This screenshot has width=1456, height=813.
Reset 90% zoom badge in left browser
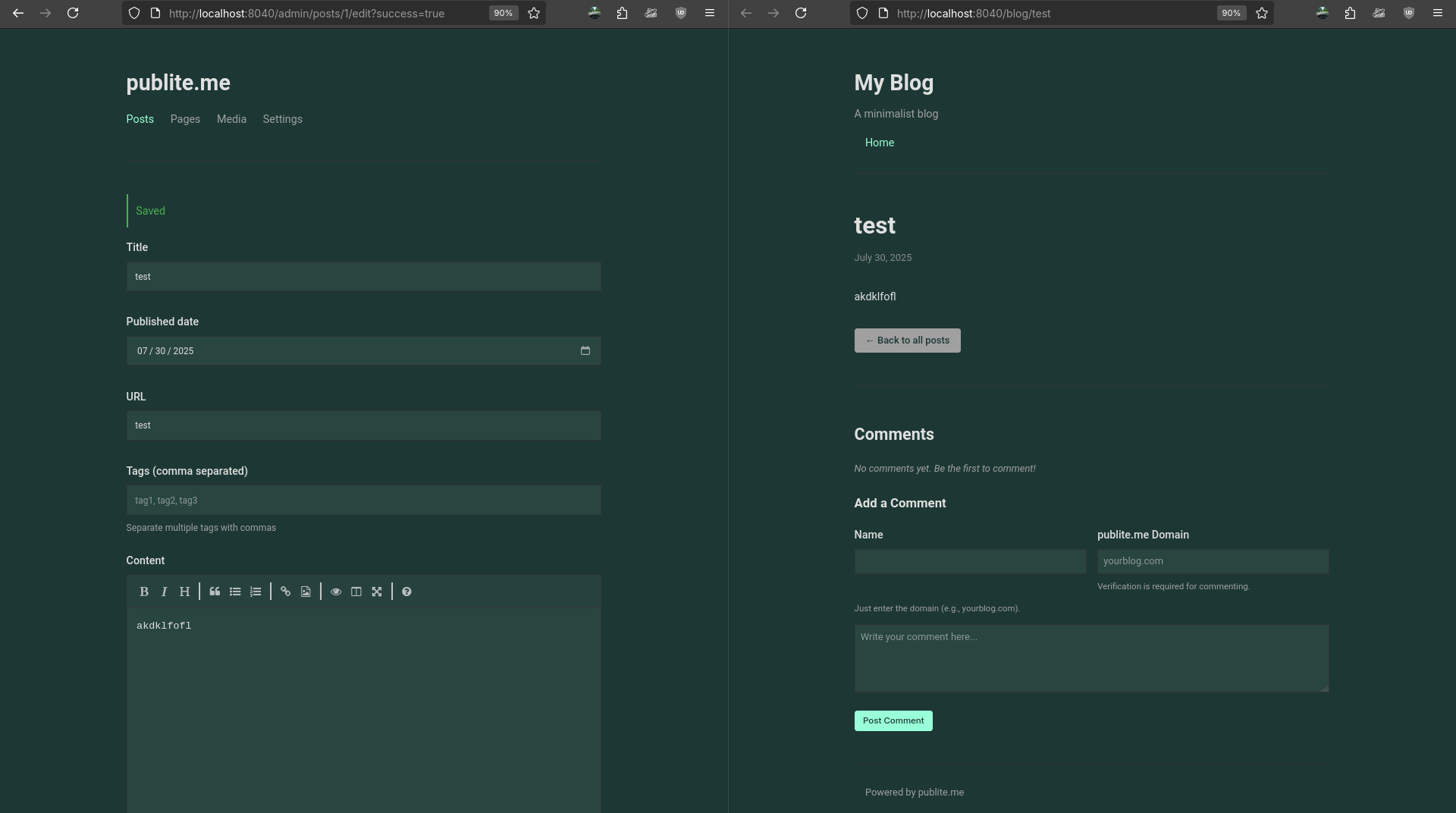click(x=504, y=13)
